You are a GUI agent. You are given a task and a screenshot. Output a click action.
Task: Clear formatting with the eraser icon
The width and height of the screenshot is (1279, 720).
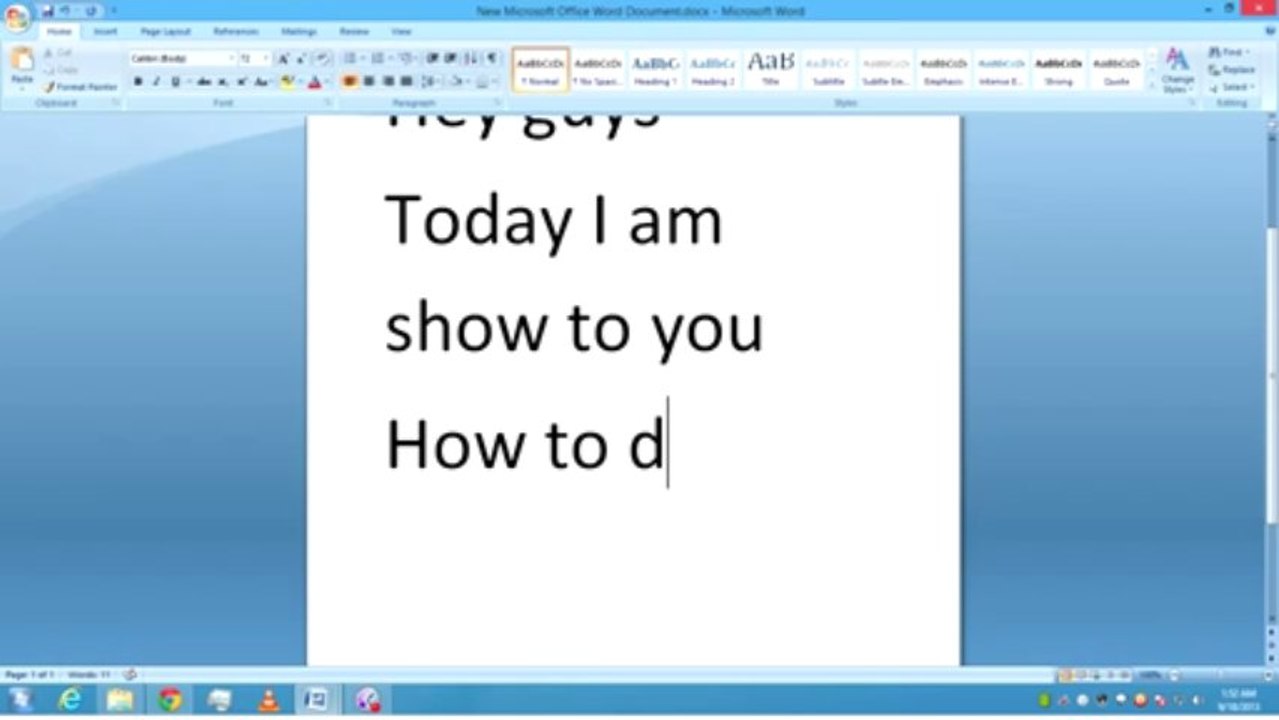[323, 59]
